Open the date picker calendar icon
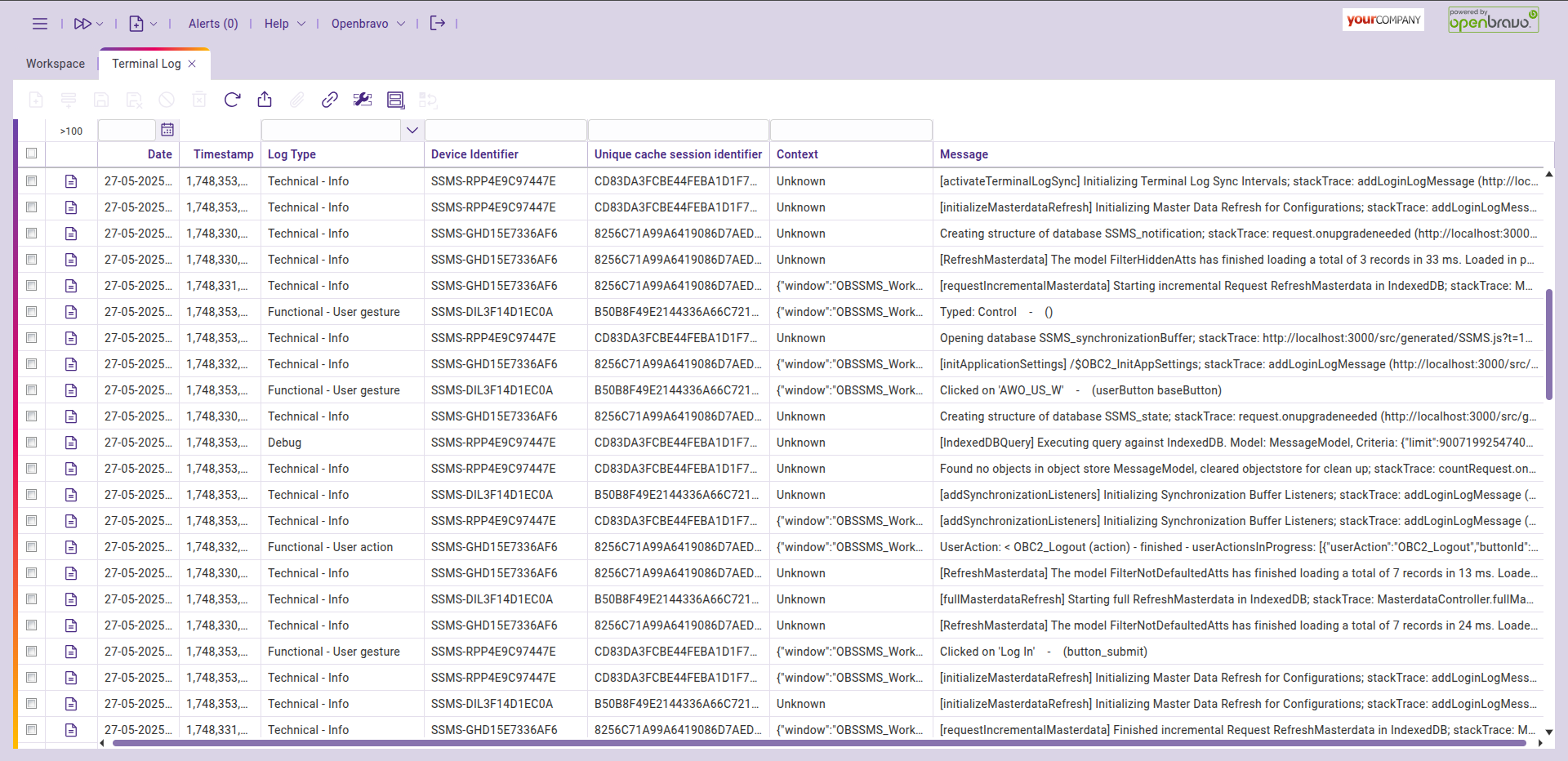Viewport: 1568px width, 761px height. 167,130
